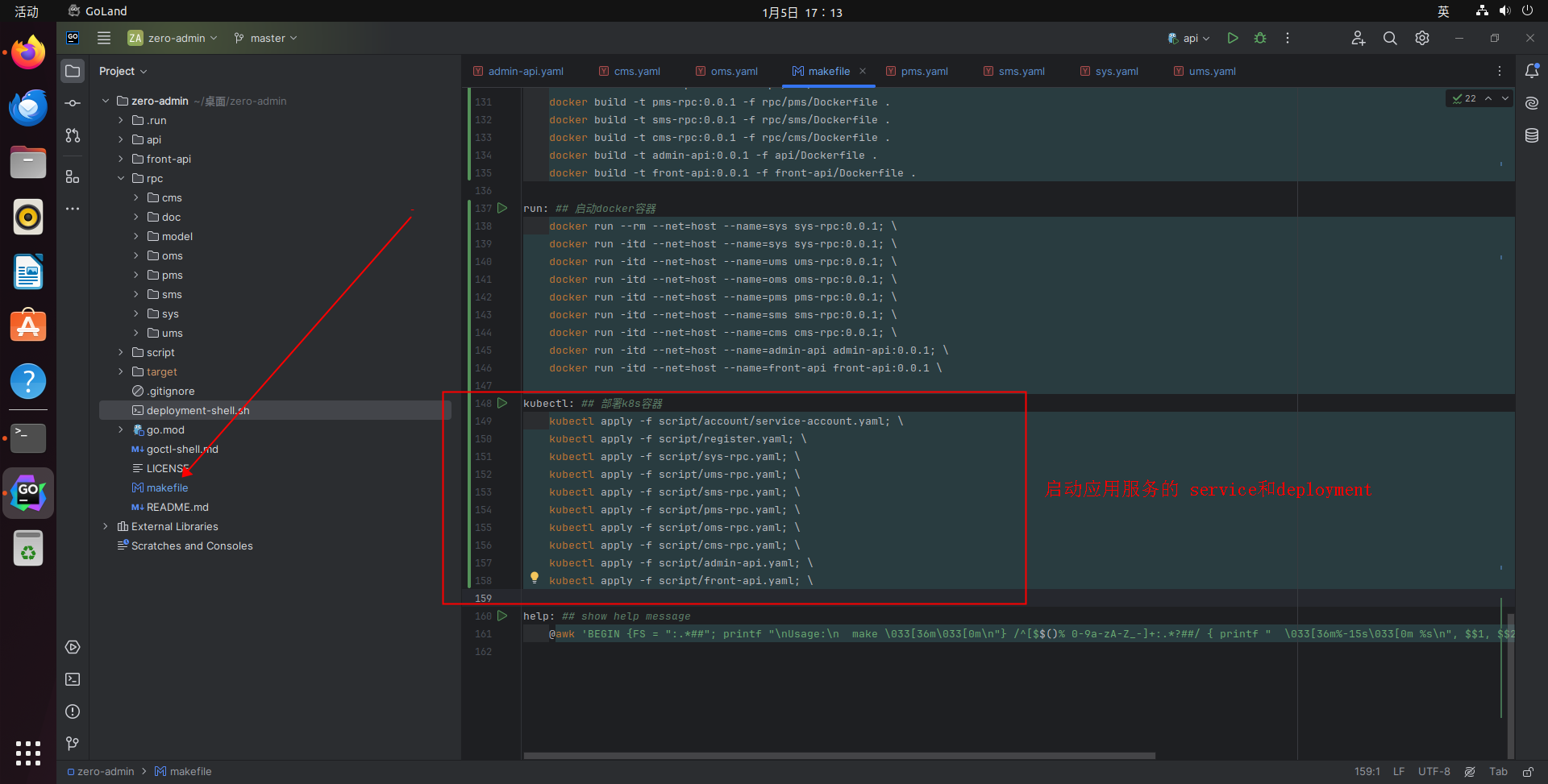Viewport: 1548px width, 784px height.
Task: Debug the api configuration
Action: coord(1260,38)
